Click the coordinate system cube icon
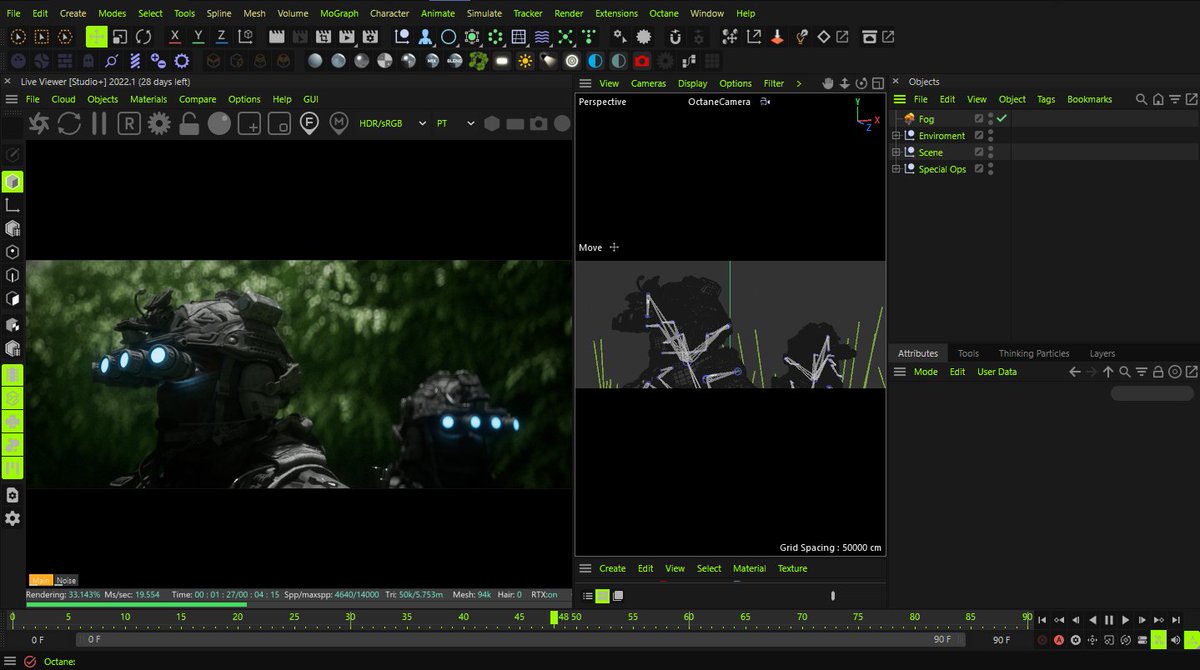1200x670 pixels. [245, 37]
